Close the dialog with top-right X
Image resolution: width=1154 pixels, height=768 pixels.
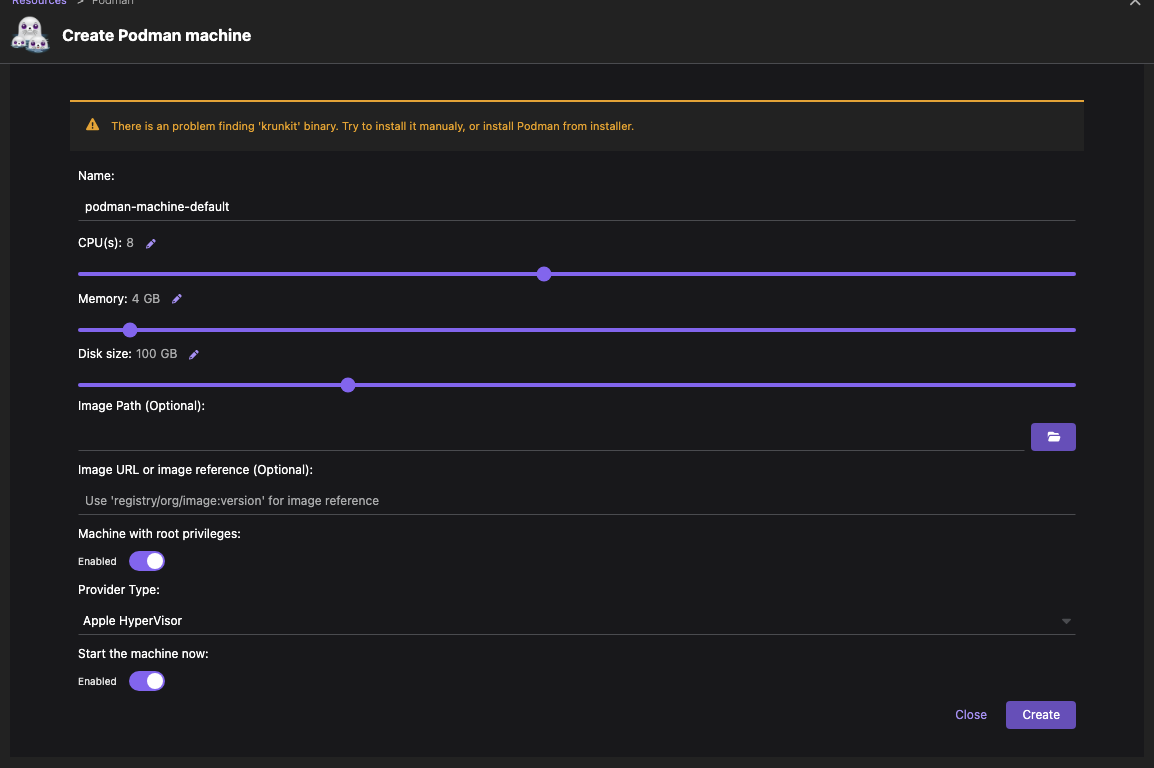pyautogui.click(x=1134, y=4)
